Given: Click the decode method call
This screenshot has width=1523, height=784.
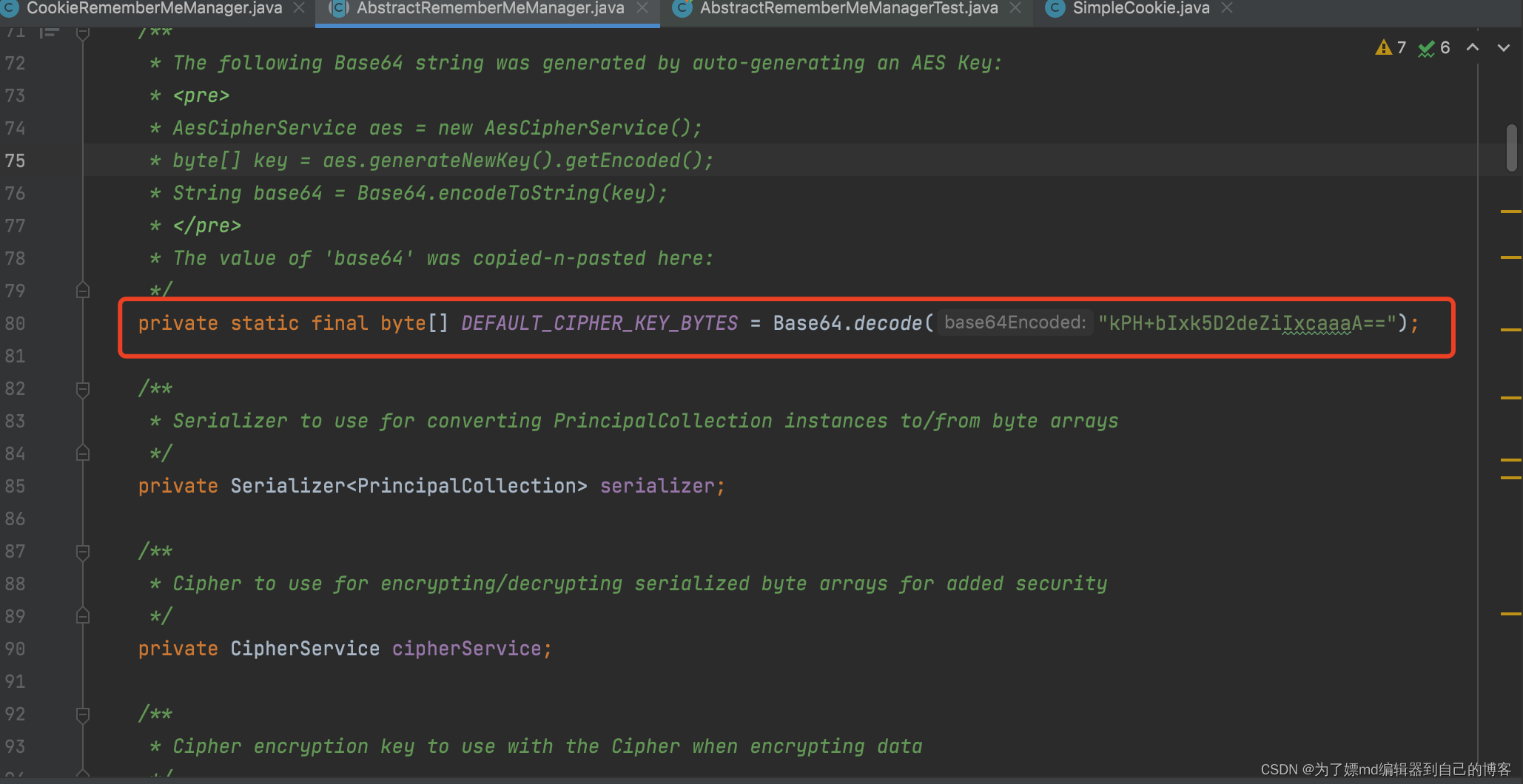Looking at the screenshot, I should click(x=887, y=323).
